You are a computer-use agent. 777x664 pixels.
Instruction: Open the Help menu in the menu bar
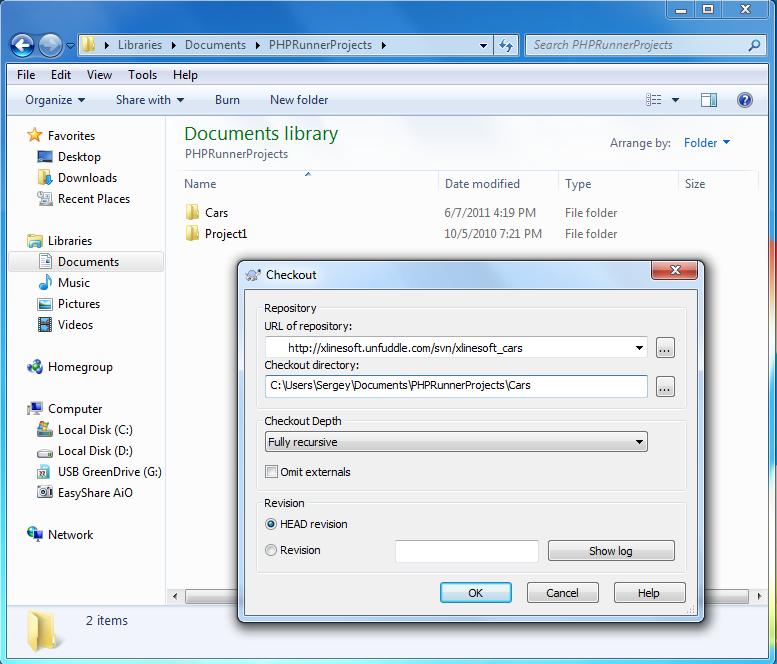185,75
